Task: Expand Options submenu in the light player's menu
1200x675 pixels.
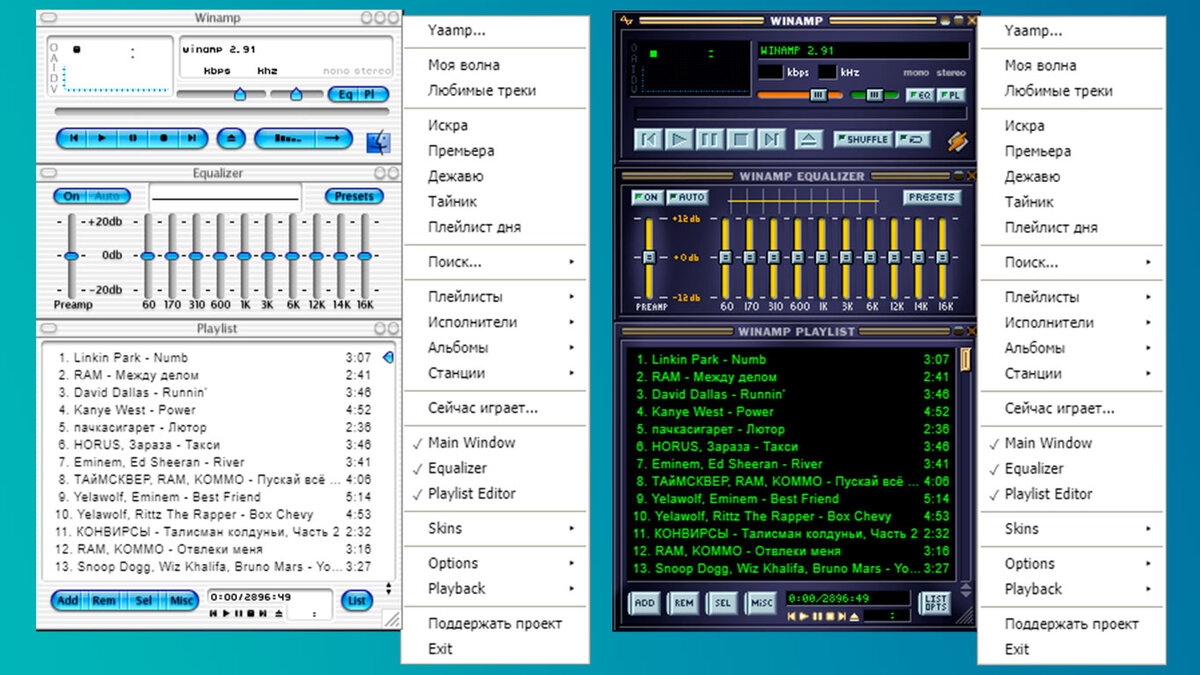Action: point(496,563)
